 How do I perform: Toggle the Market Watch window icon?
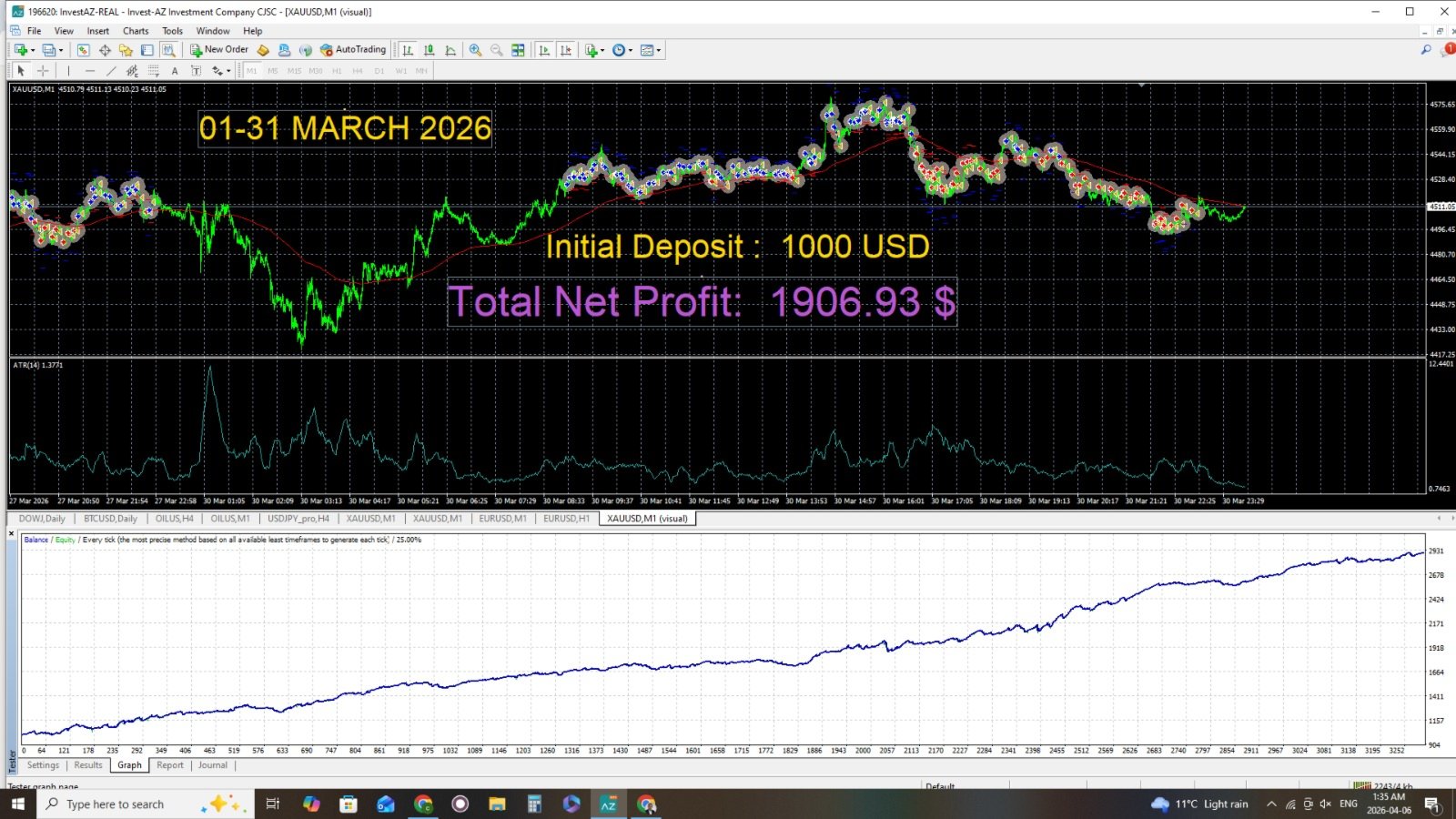pyautogui.click(x=83, y=50)
